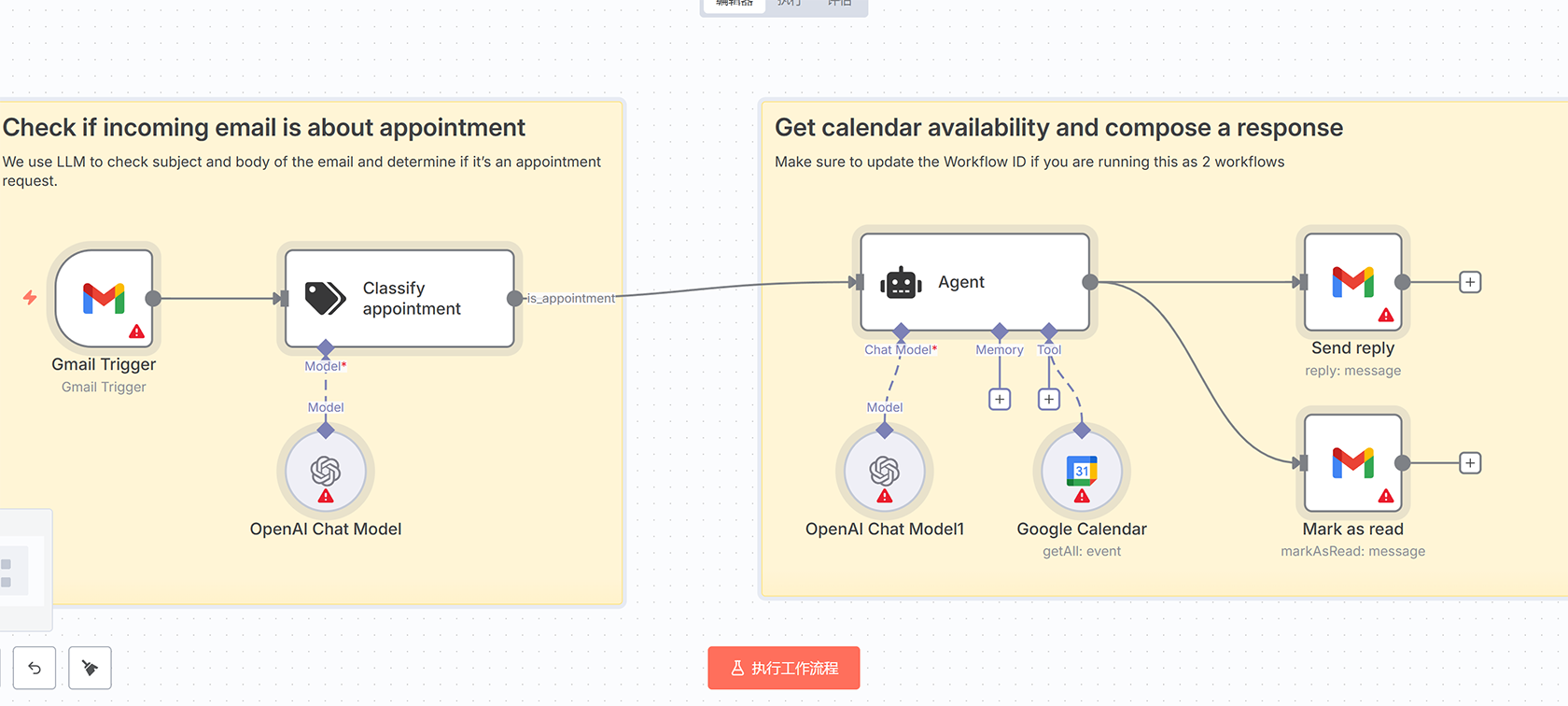Add a node after Send reply
This screenshot has height=706, width=1568.
point(1470,282)
